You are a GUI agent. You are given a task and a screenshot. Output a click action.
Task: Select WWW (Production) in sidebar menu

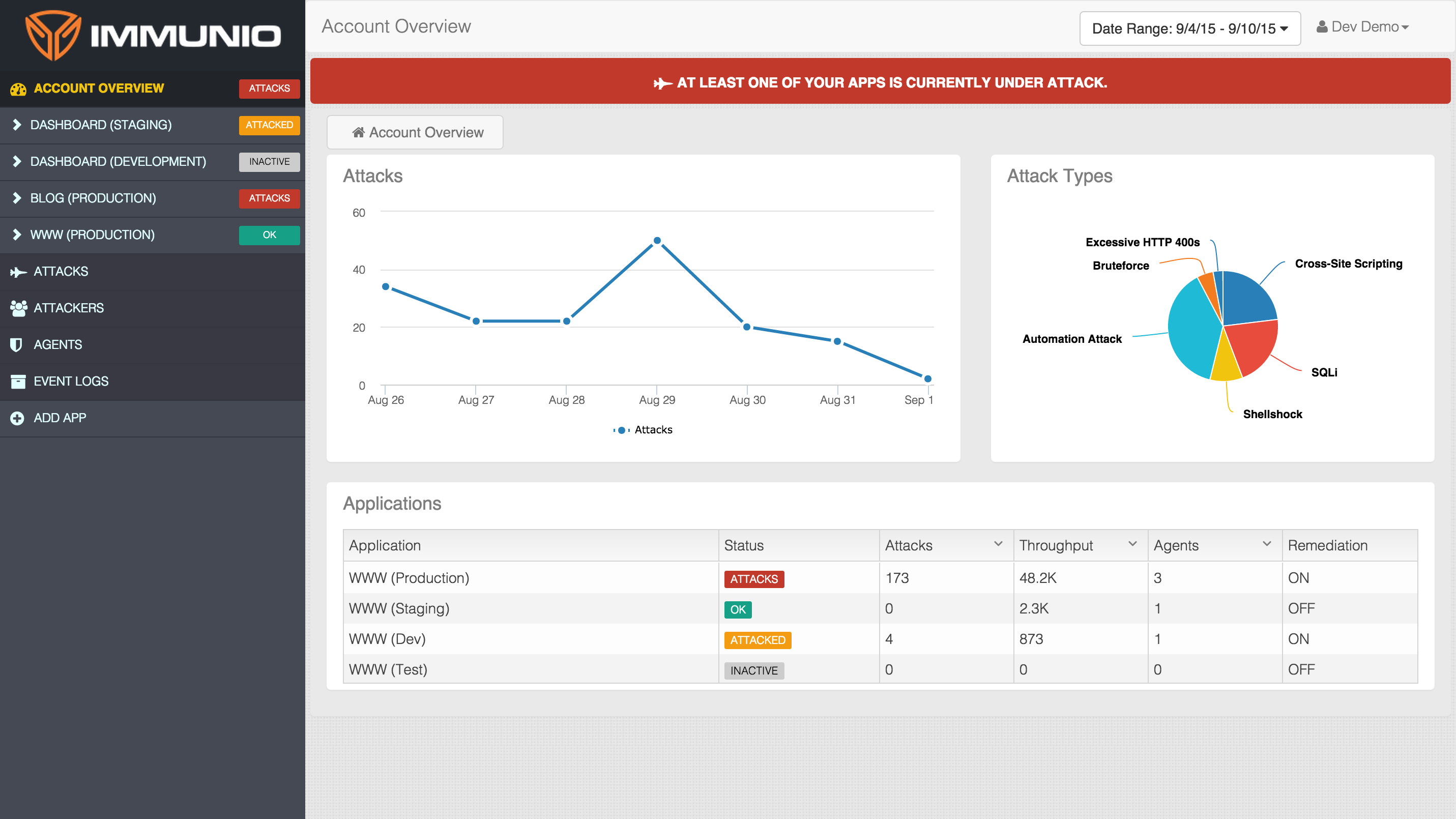[92, 235]
